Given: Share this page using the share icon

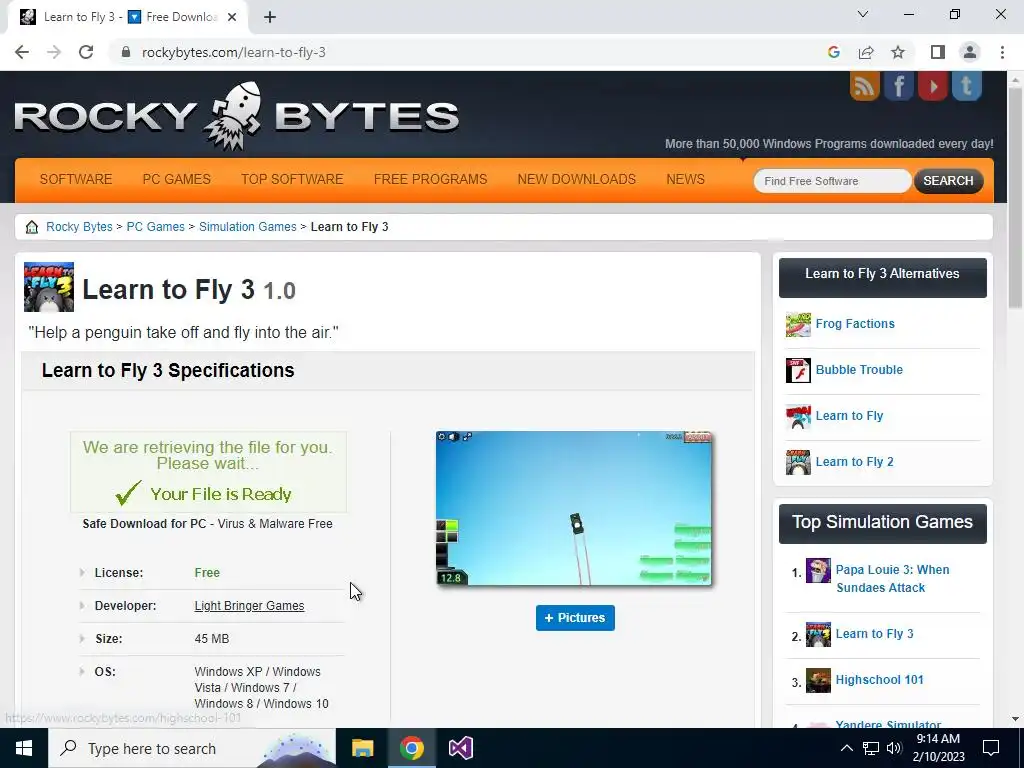Looking at the screenshot, I should click(x=866, y=52).
